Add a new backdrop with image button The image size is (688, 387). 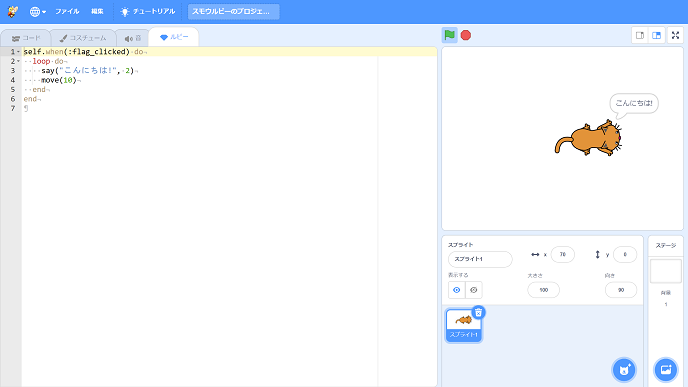coord(666,370)
